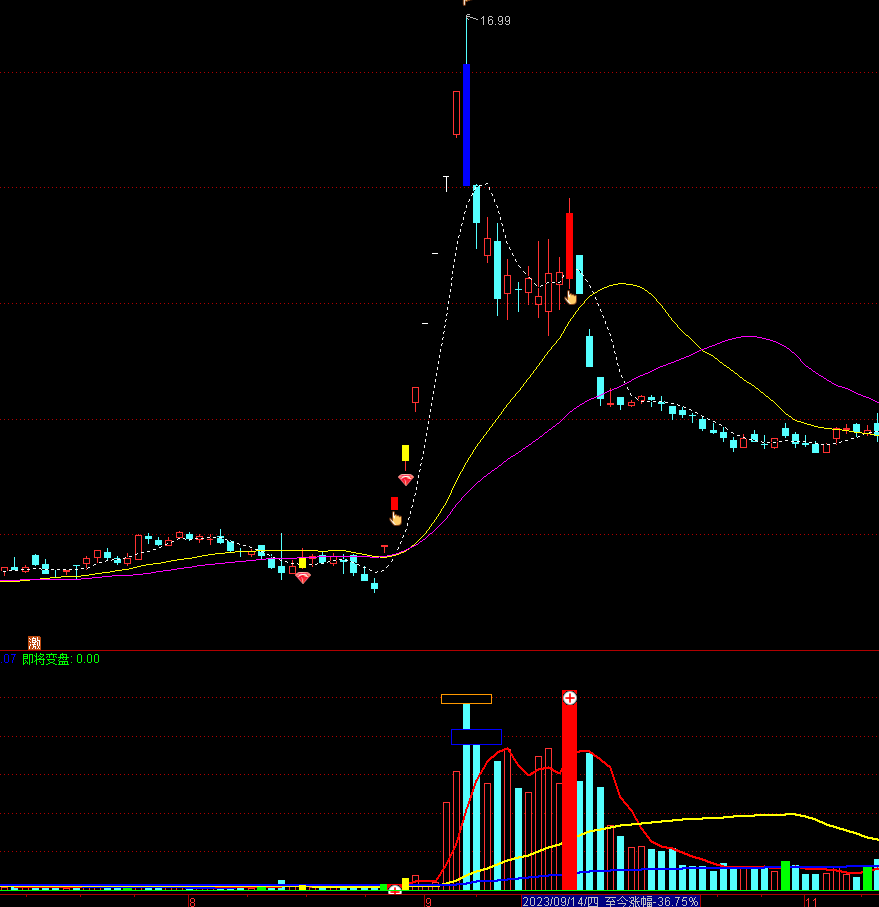The height and width of the screenshot is (907, 879).
Task: Click the red diamond in the consolidation zone
Action: (x=302, y=577)
